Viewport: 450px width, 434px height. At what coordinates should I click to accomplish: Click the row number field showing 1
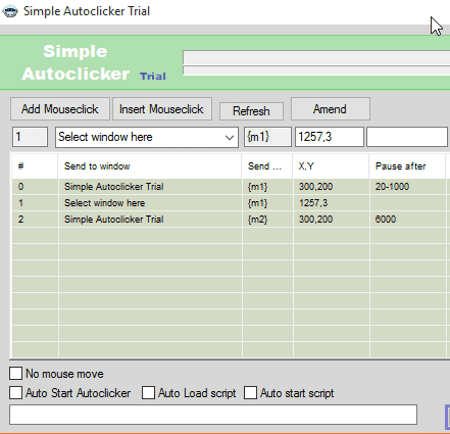pyautogui.click(x=30, y=137)
